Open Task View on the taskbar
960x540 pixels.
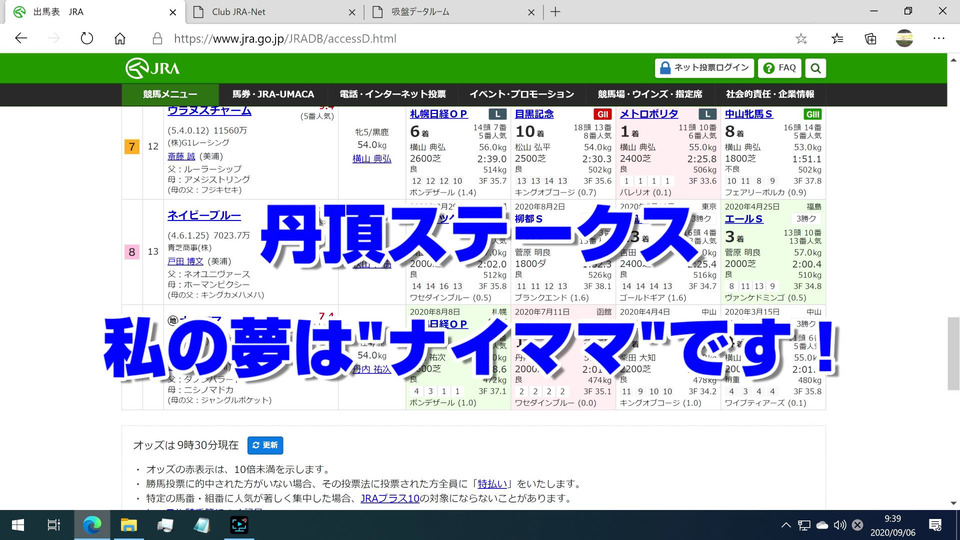click(54, 525)
